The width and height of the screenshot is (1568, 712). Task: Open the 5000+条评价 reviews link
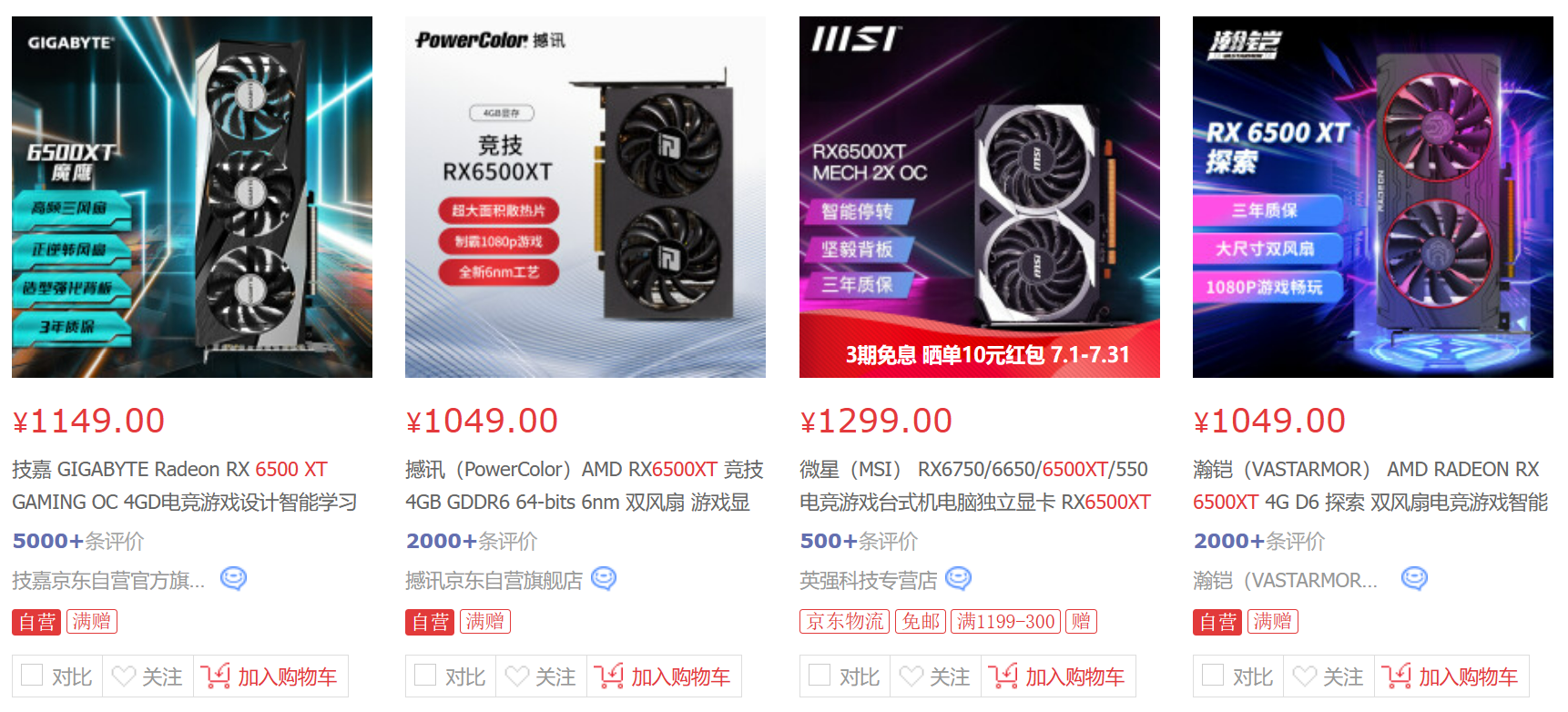click(78, 541)
